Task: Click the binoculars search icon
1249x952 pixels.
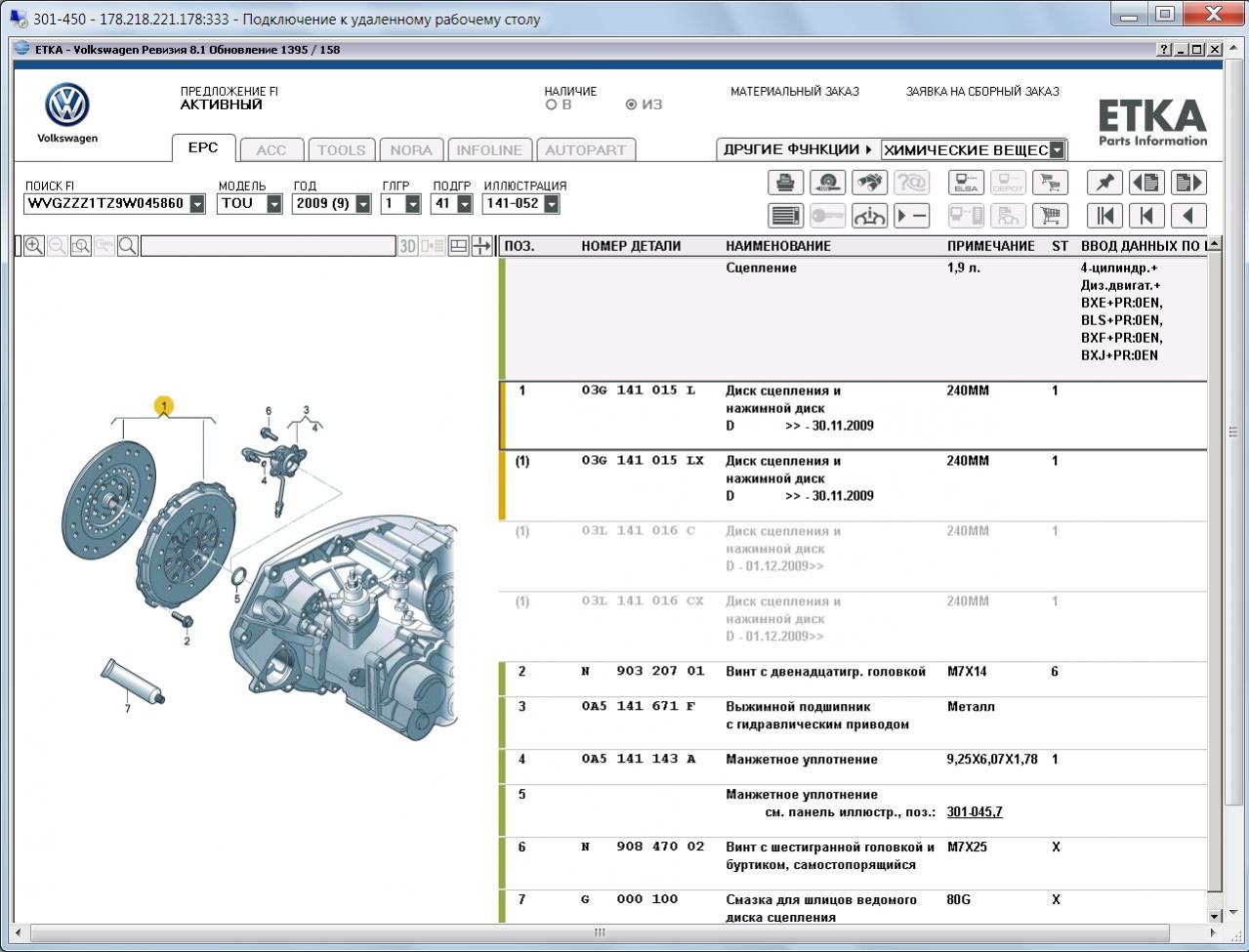Action: point(869,183)
